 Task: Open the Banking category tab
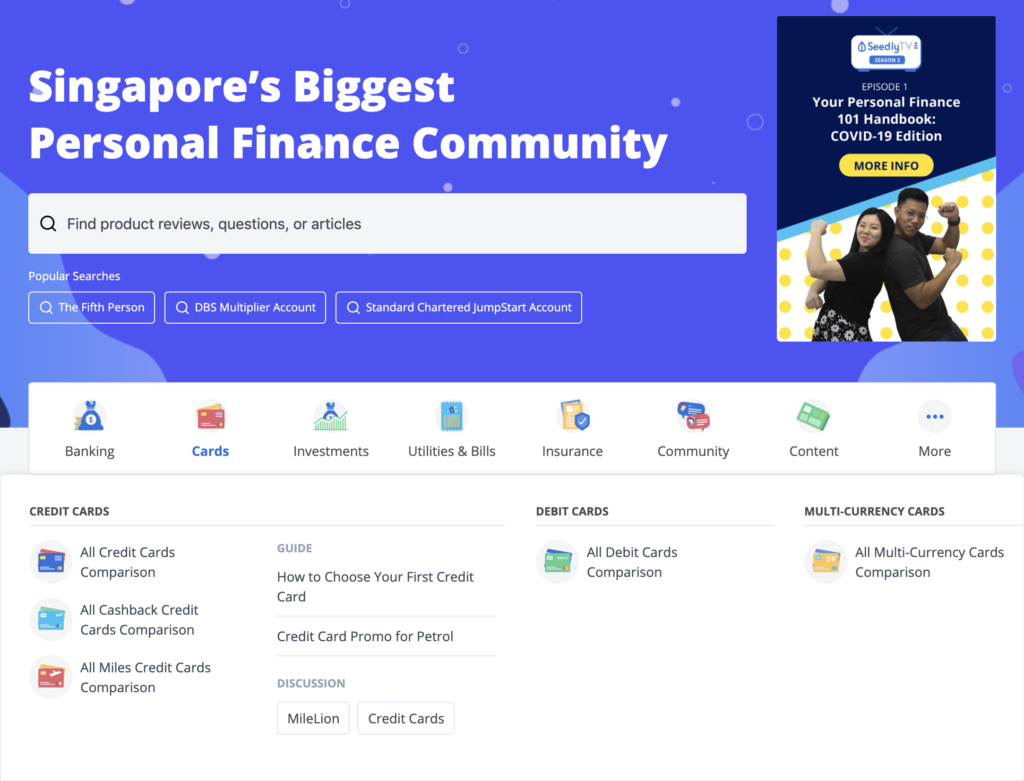[x=89, y=428]
